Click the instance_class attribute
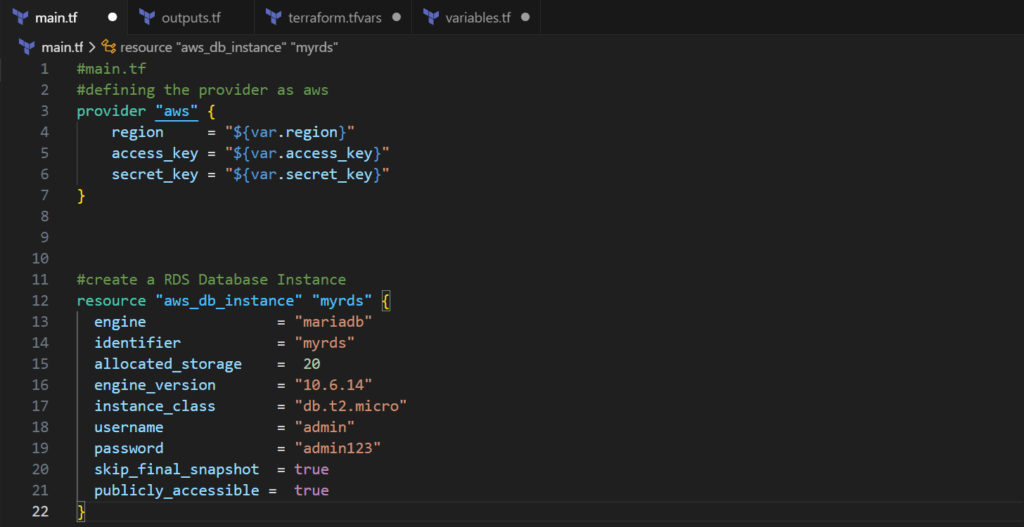The image size is (1024, 527). [x=155, y=406]
